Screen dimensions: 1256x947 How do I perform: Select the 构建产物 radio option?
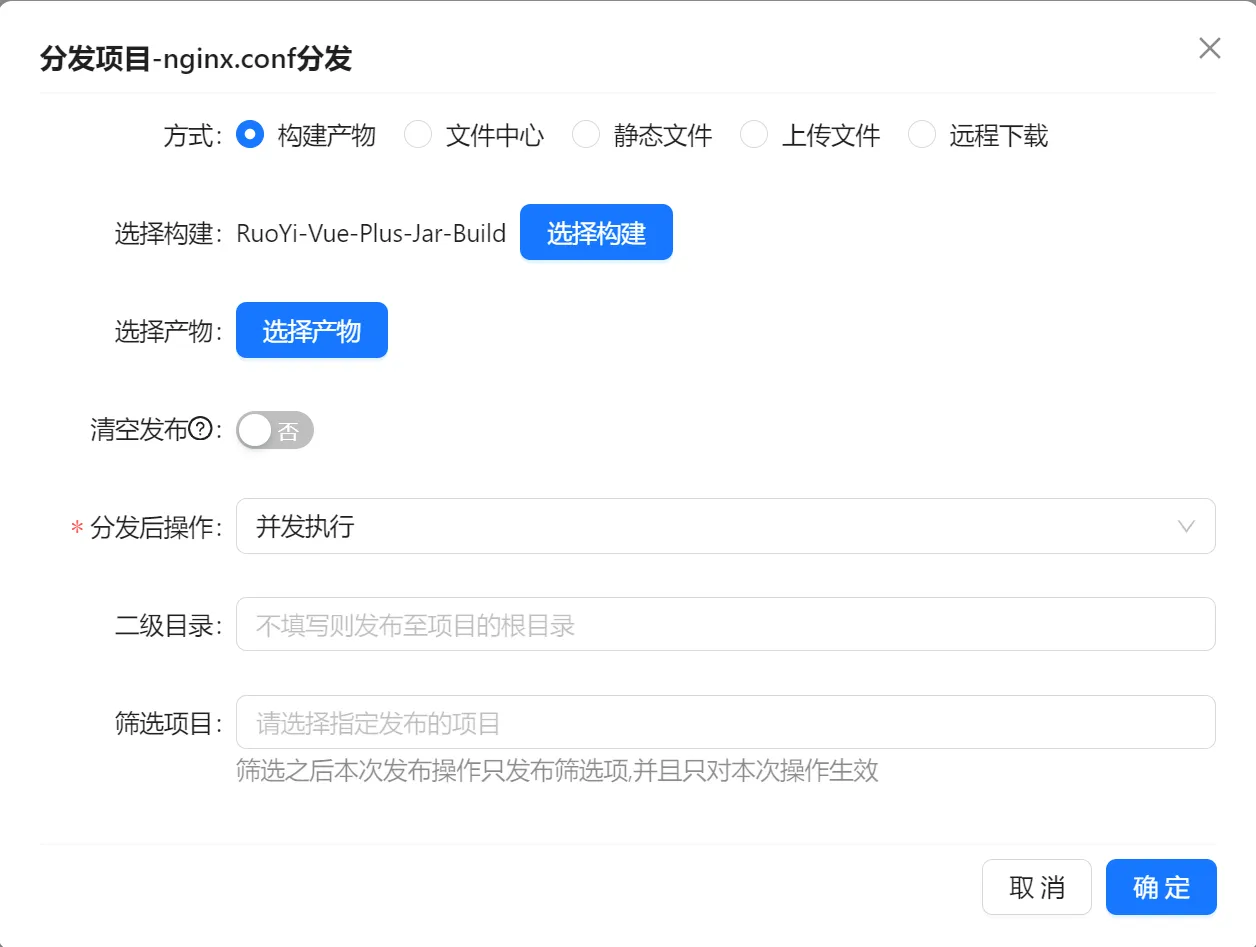tap(250, 135)
